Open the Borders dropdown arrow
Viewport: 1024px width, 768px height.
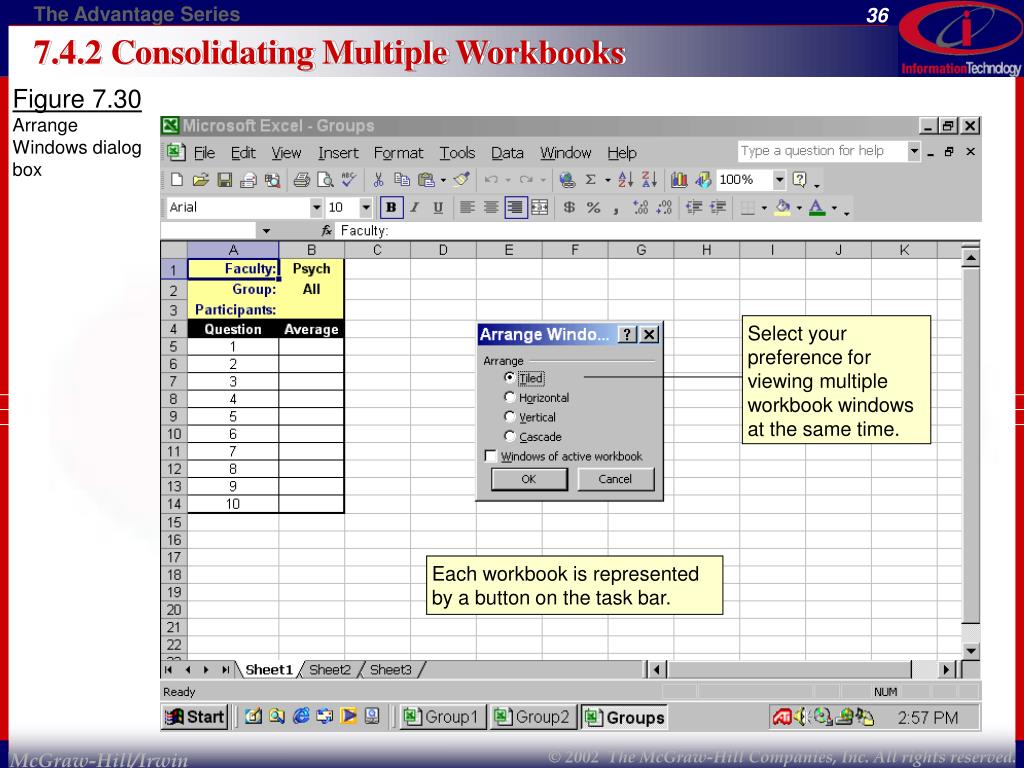point(764,208)
